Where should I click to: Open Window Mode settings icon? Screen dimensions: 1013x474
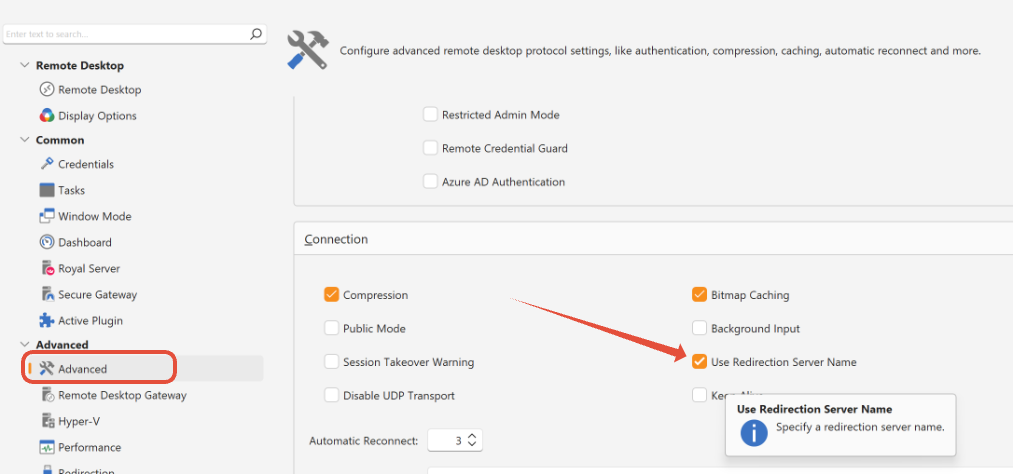(46, 216)
